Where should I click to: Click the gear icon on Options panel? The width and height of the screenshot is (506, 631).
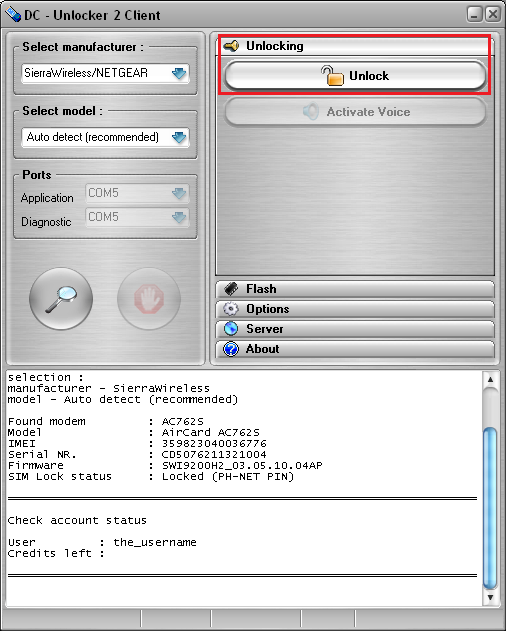coord(231,309)
